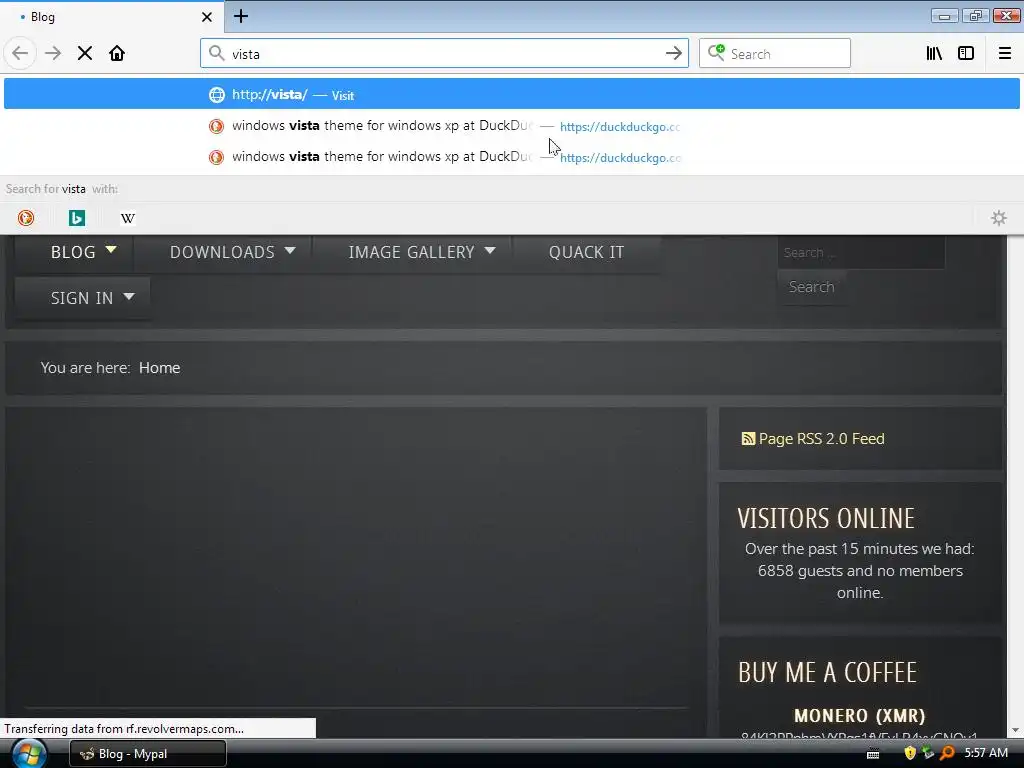Click the MONERO (XMR) heading
The width and height of the screenshot is (1024, 768).
click(859, 716)
